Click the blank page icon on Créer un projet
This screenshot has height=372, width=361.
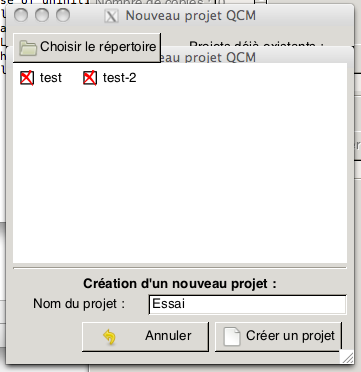pyautogui.click(x=232, y=336)
